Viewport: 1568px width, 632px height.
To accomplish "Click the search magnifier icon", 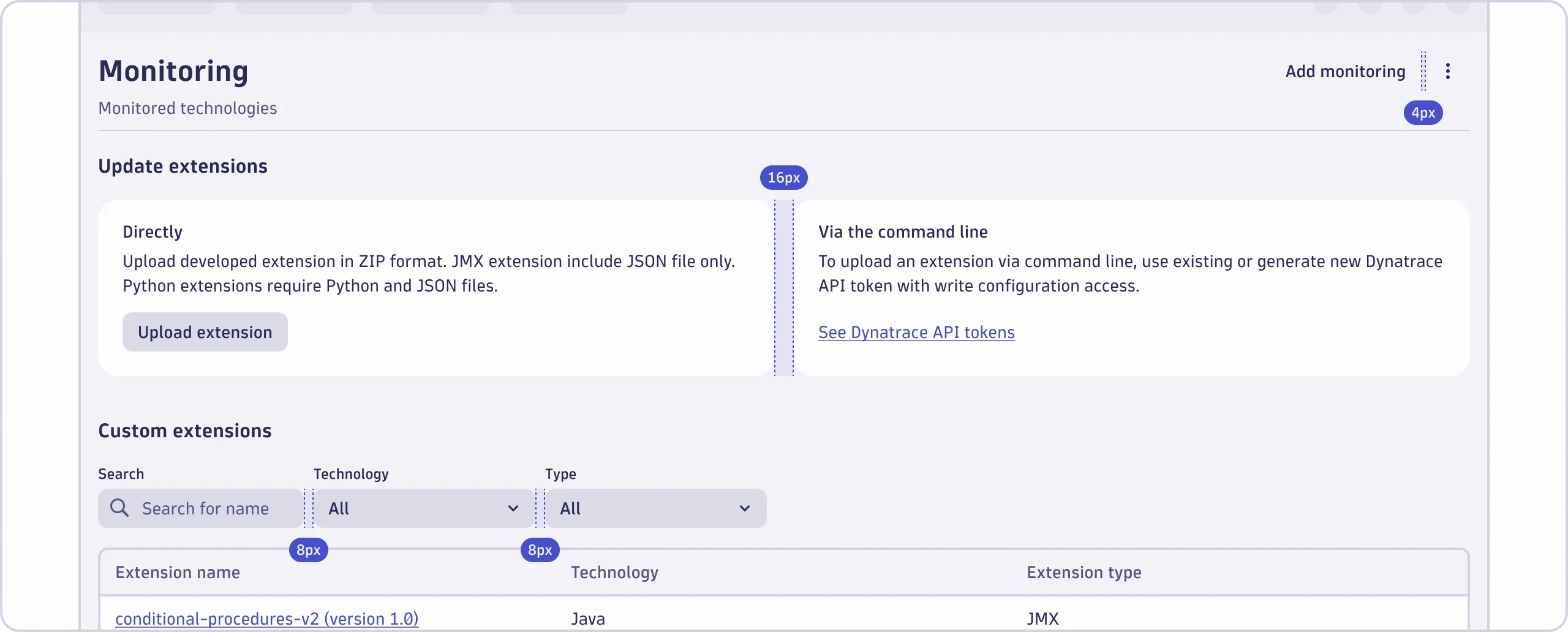I will click(119, 508).
